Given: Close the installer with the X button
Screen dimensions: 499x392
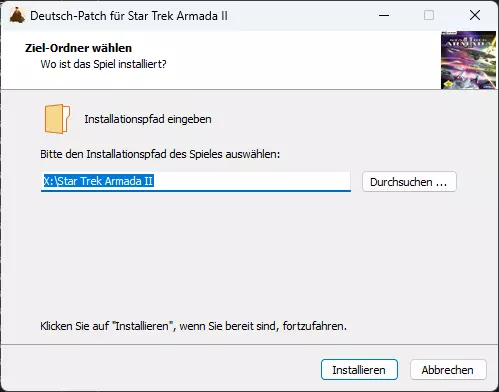Looking at the screenshot, I should click(475, 15).
